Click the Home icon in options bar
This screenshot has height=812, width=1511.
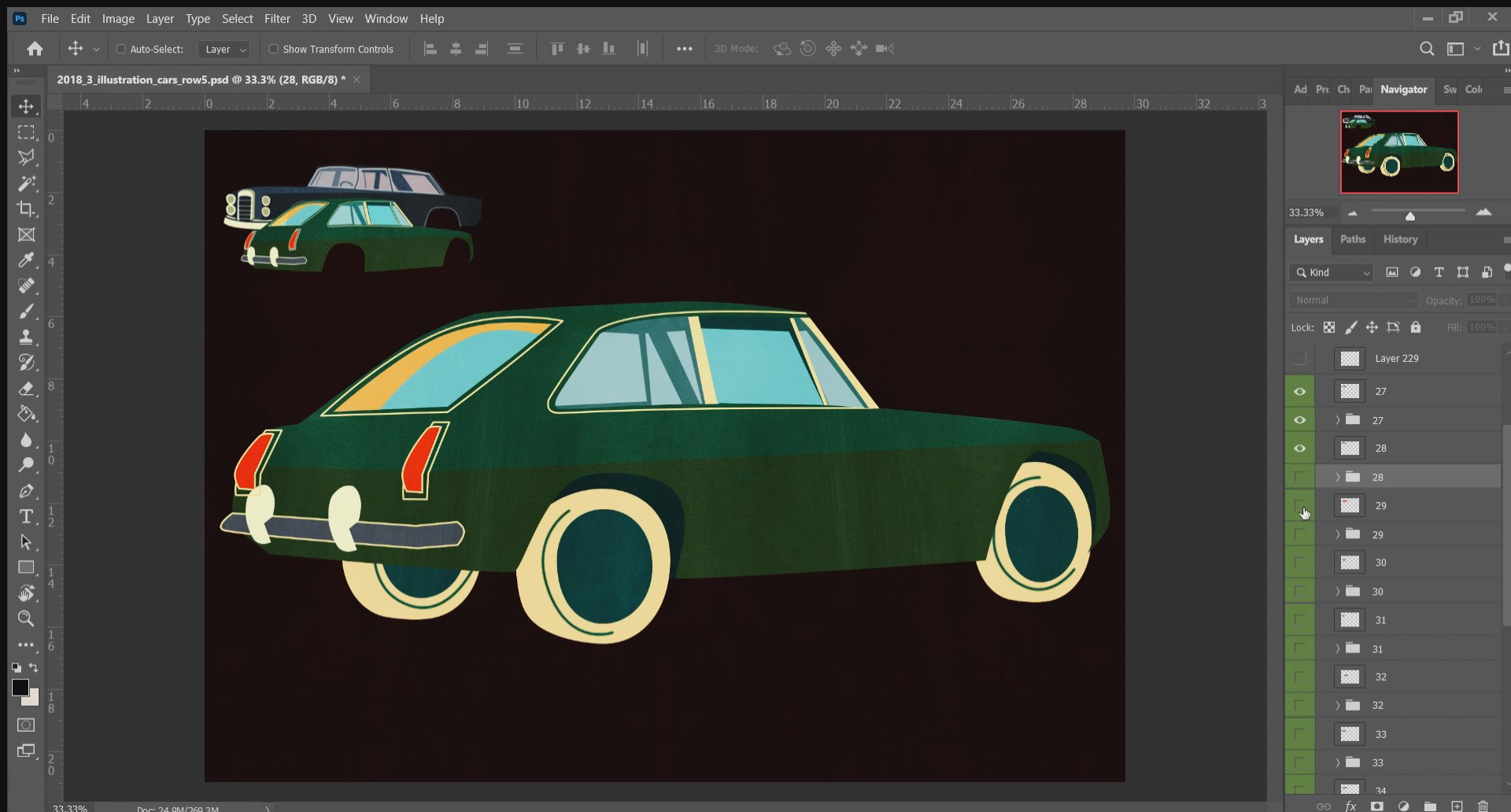click(x=35, y=49)
